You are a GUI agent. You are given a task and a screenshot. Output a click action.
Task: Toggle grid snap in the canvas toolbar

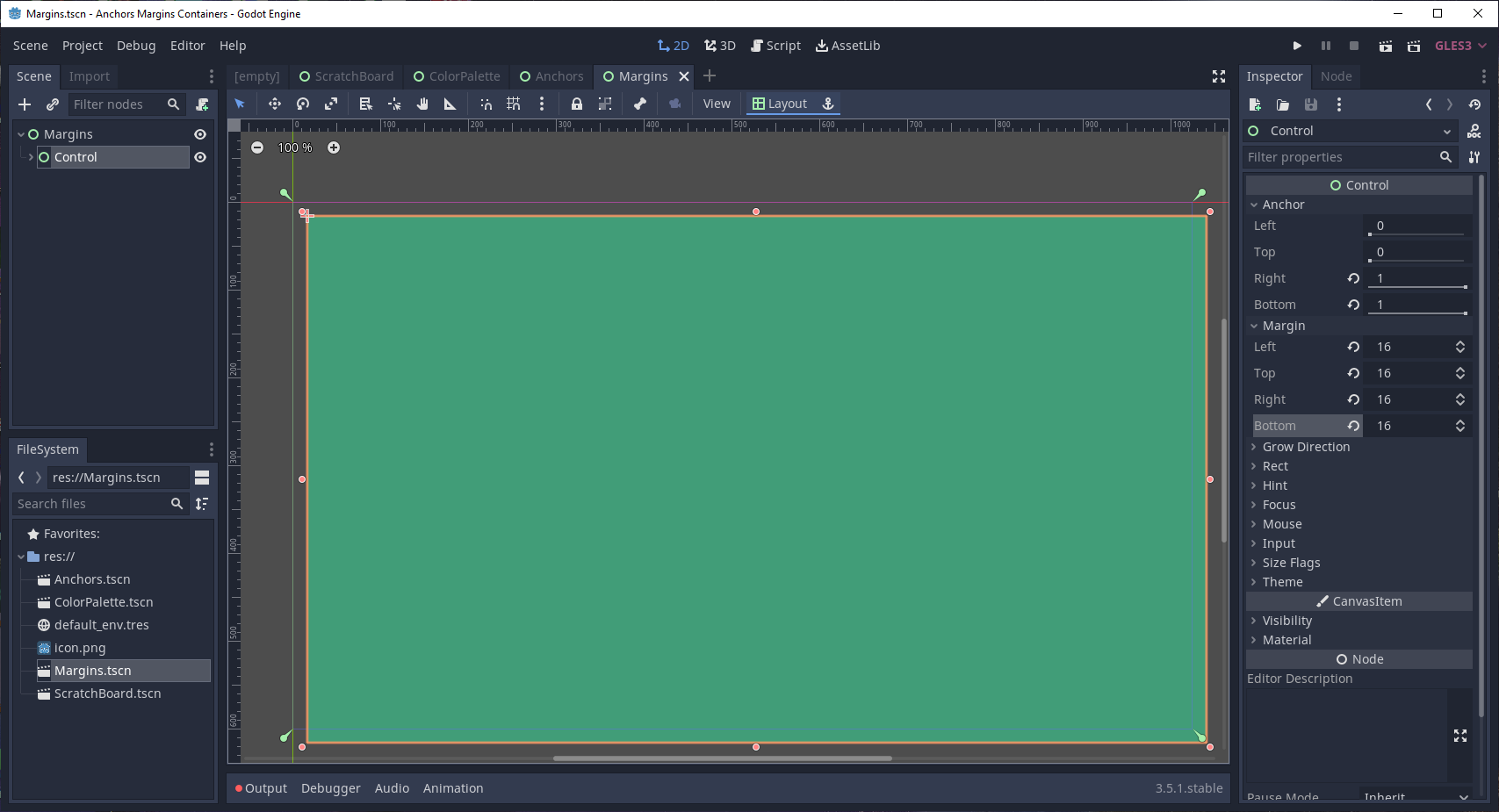coord(514,104)
